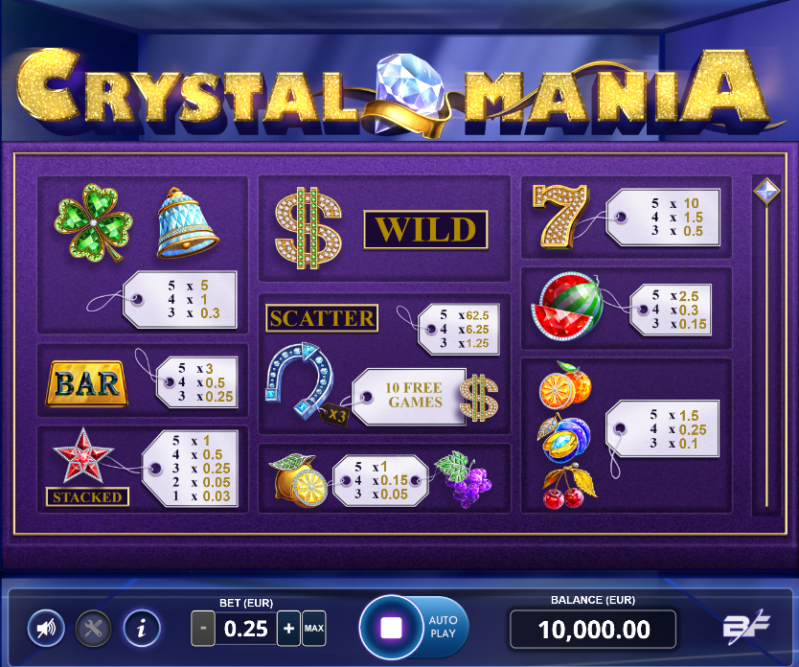Click the golden seven symbol

pyautogui.click(x=561, y=217)
